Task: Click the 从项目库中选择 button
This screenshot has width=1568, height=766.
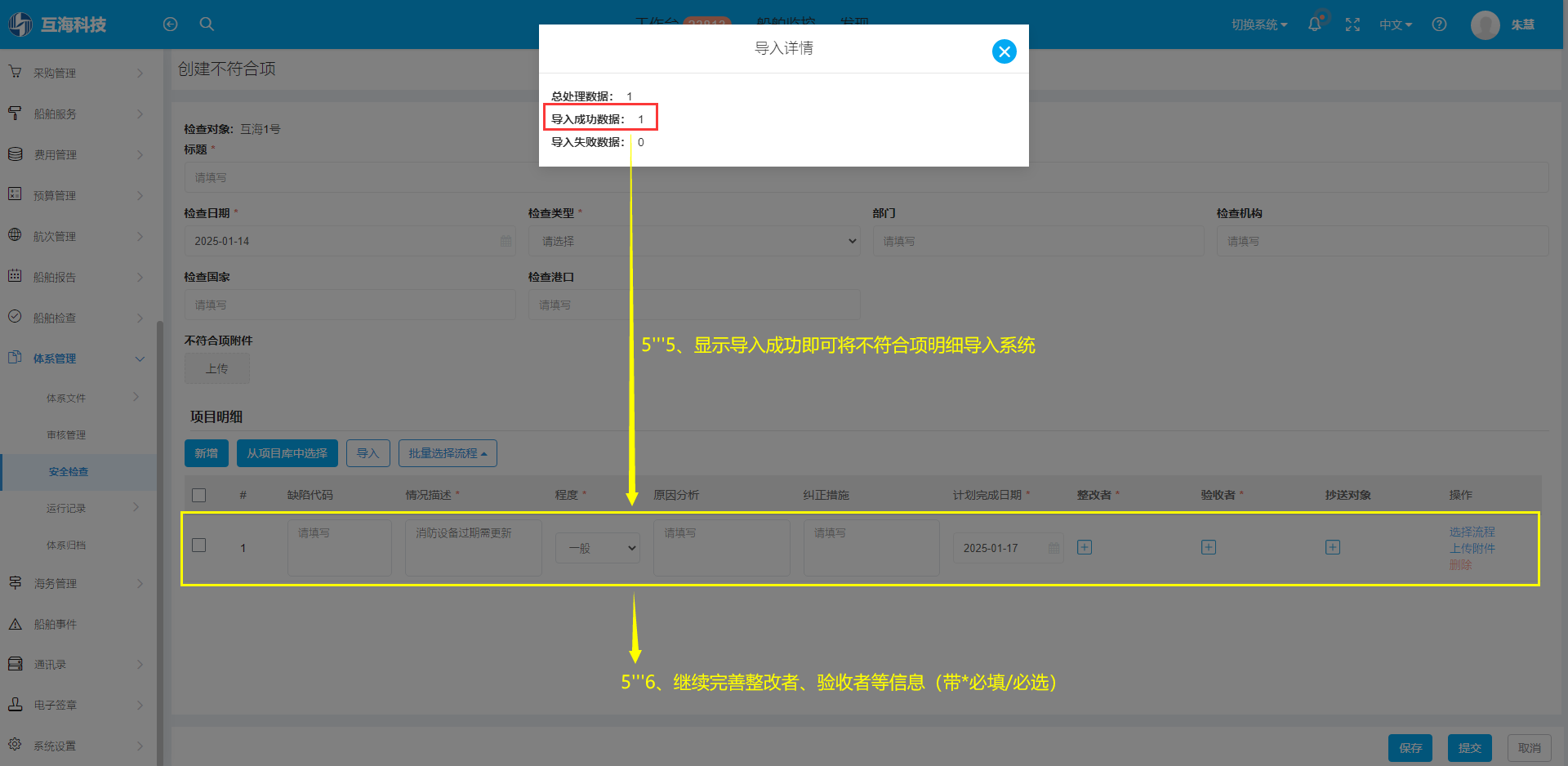Action: (287, 453)
